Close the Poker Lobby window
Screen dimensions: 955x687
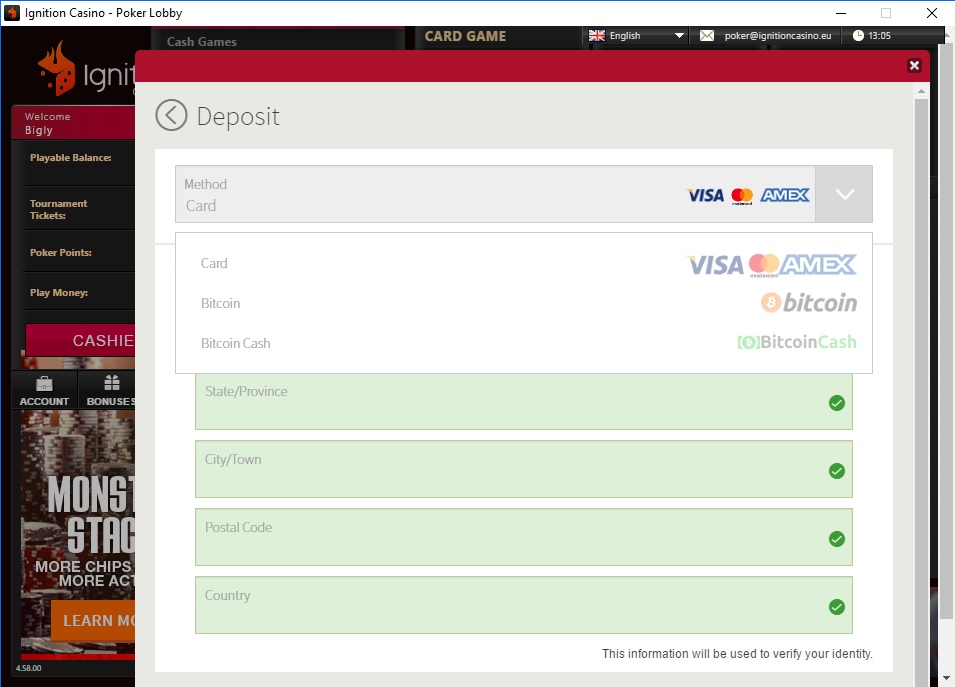coord(932,13)
